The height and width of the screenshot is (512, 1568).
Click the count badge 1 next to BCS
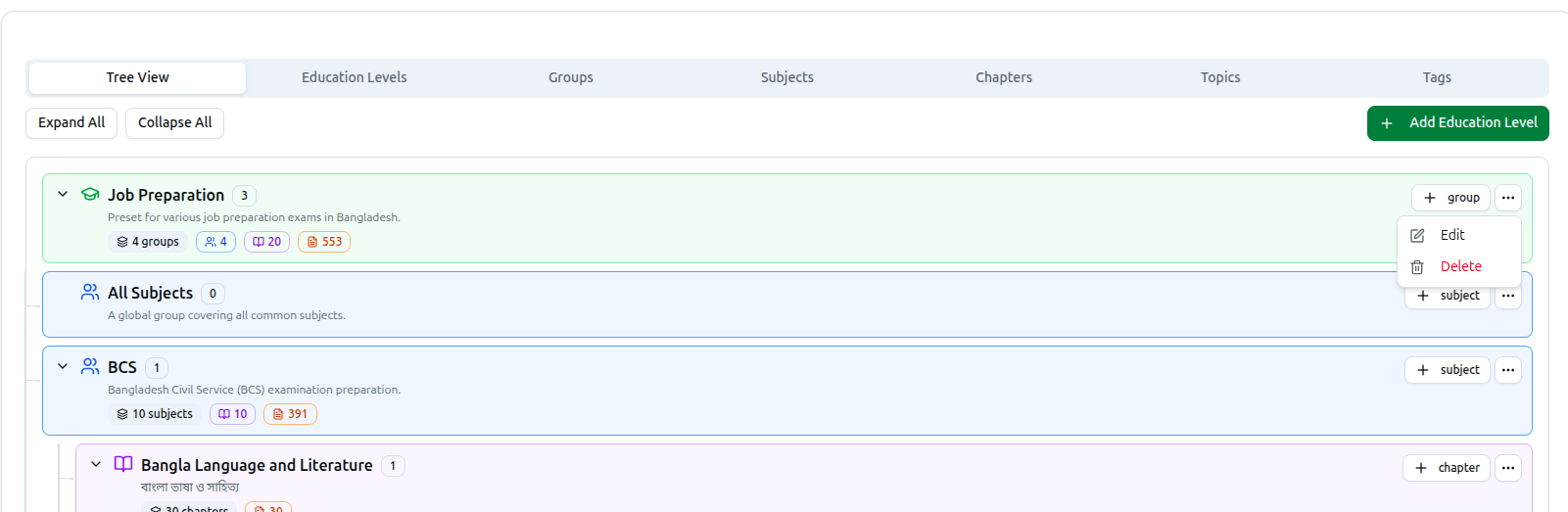click(157, 368)
